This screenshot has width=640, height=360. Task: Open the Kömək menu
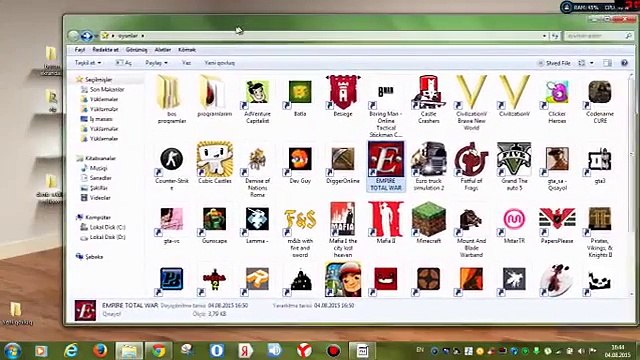pyautogui.click(x=187, y=50)
